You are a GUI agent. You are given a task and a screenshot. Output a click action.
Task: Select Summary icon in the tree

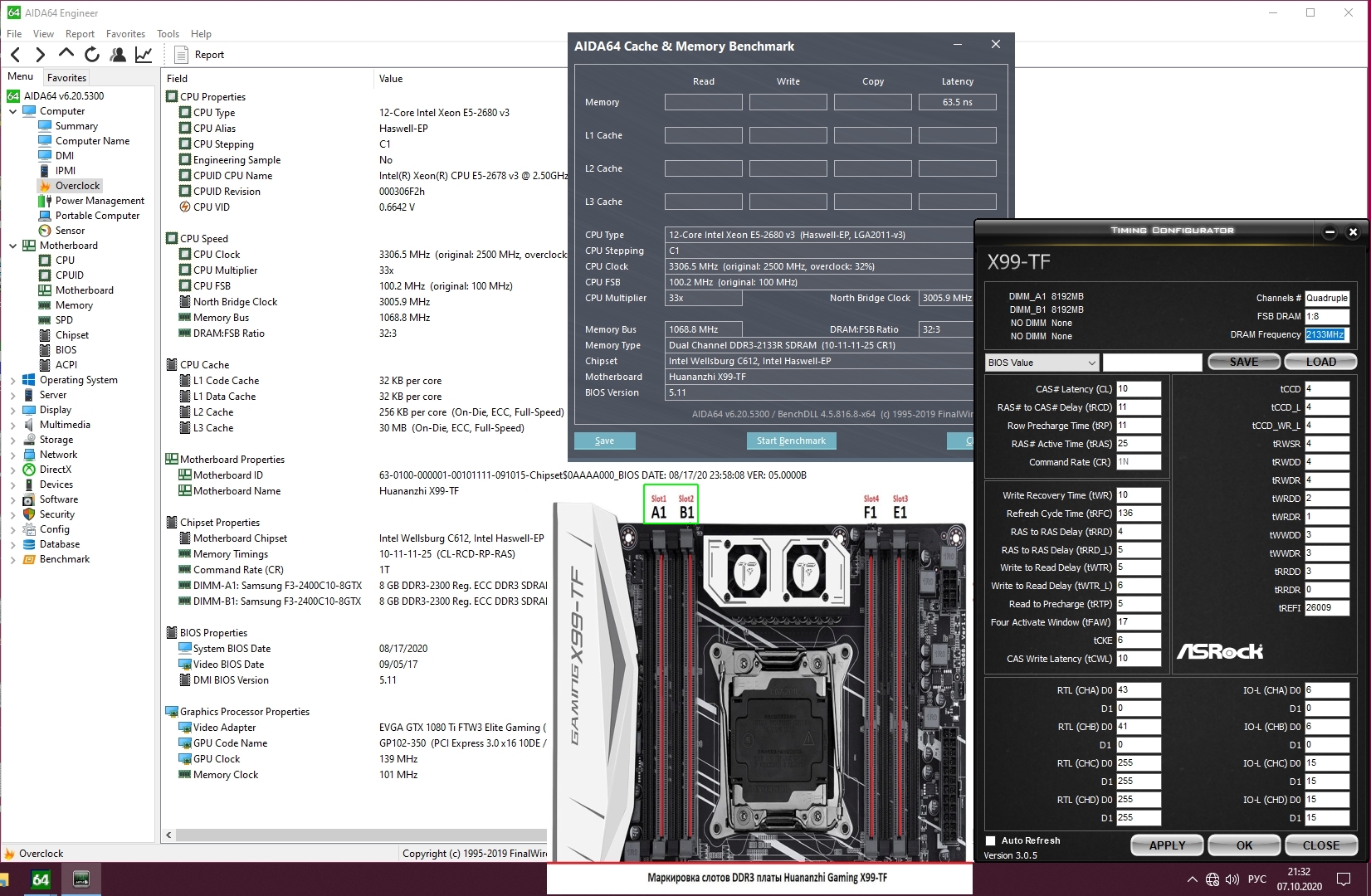45,126
